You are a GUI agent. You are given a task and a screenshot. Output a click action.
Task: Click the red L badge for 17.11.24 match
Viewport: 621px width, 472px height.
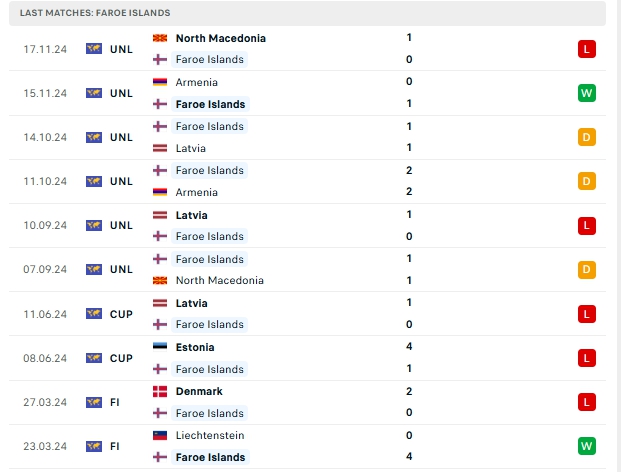tap(587, 49)
